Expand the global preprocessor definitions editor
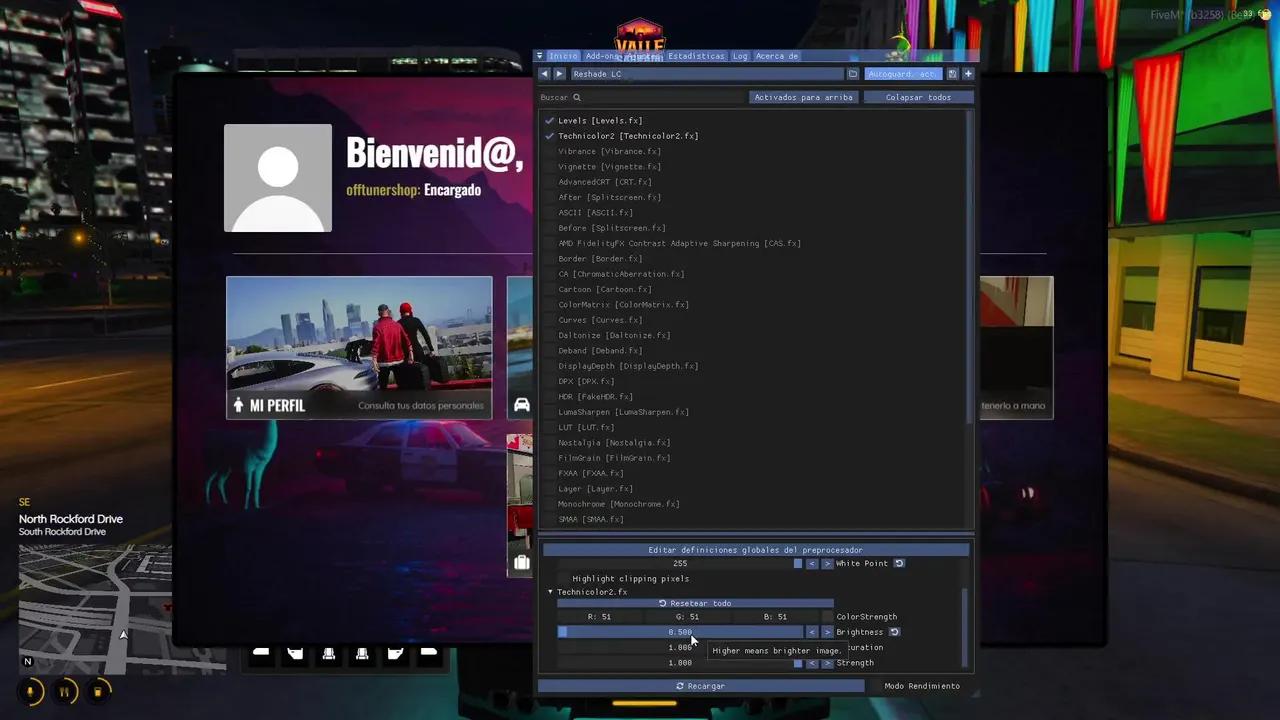The height and width of the screenshot is (720, 1280). point(755,550)
